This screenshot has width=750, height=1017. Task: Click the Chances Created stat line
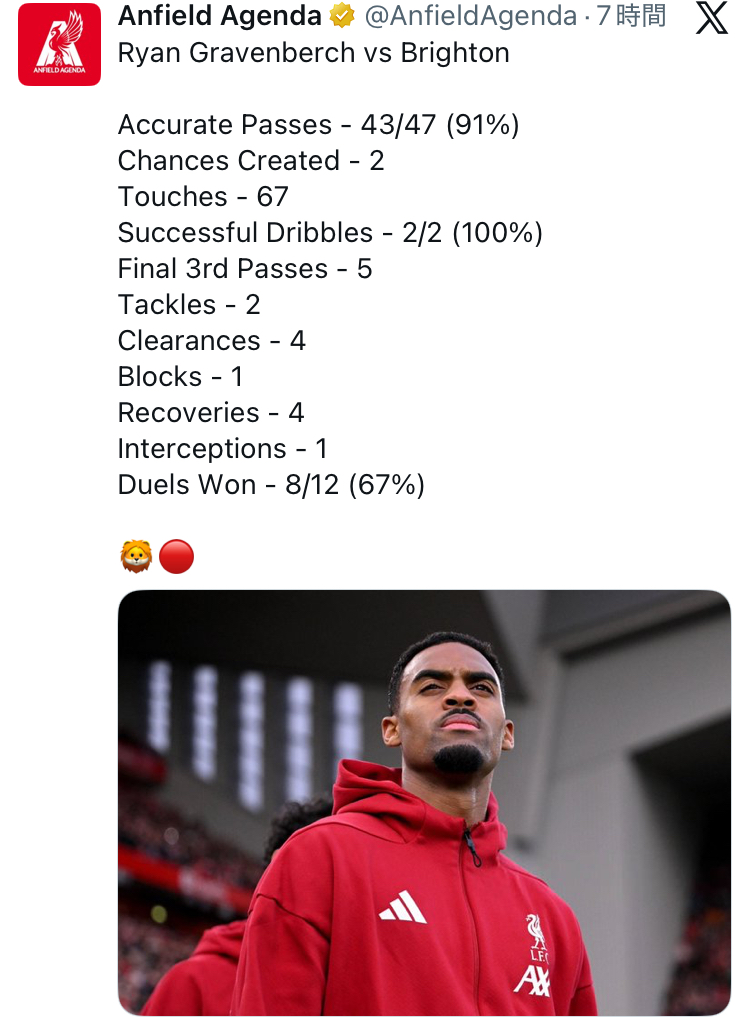[251, 161]
